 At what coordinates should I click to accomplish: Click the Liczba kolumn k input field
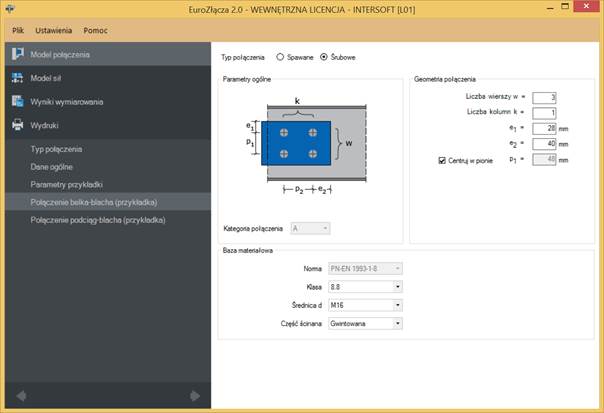coord(544,113)
